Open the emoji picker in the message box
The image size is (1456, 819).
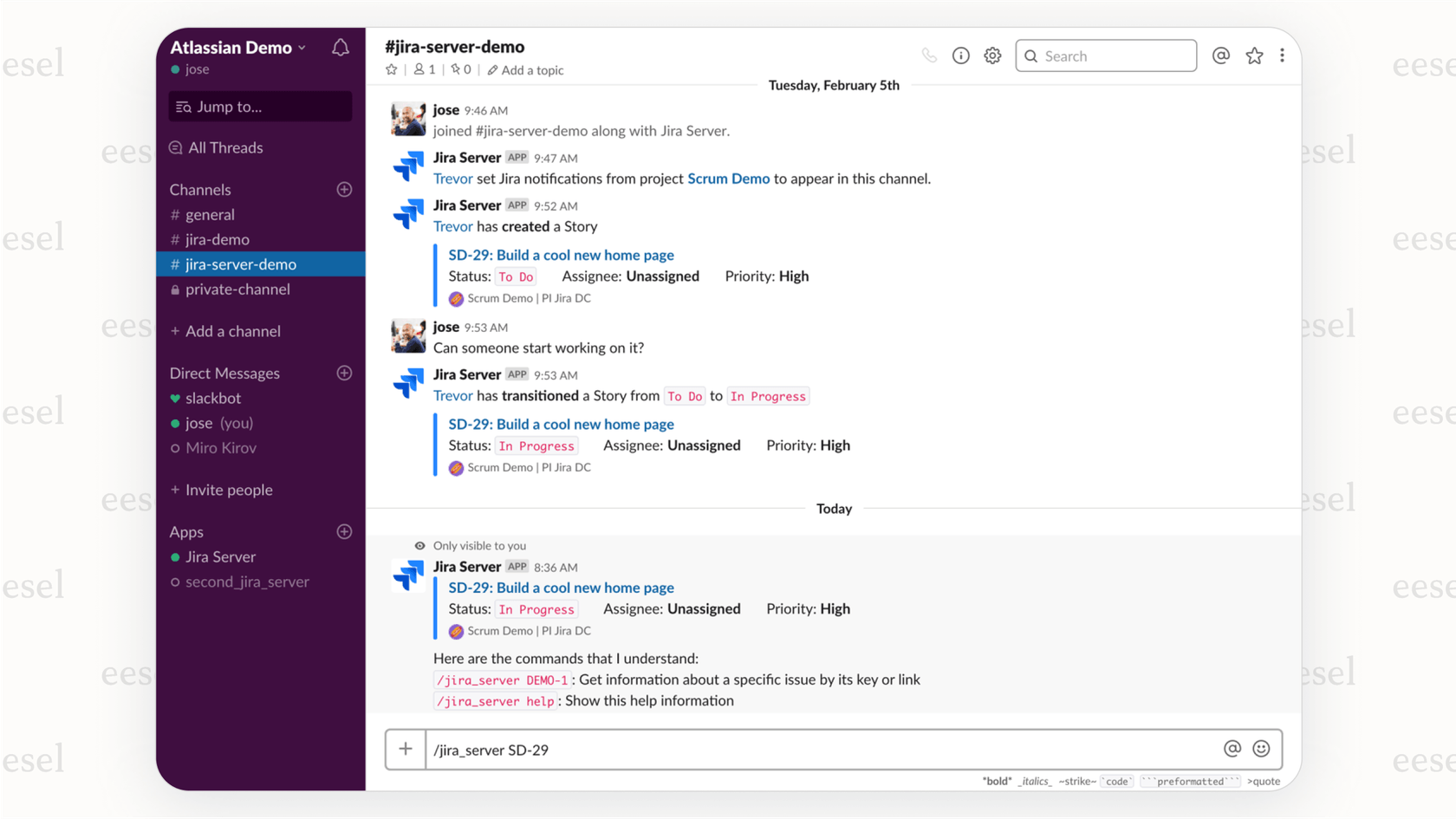point(1262,748)
